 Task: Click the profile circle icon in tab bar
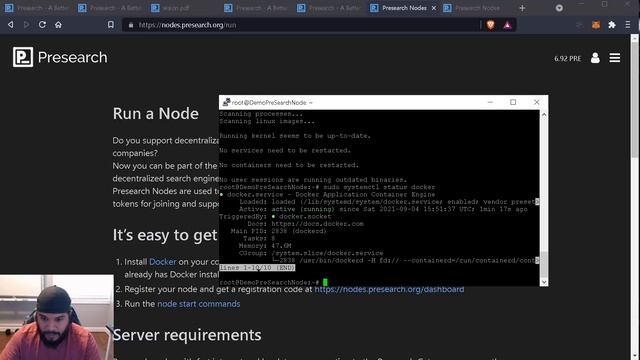coord(559,8)
